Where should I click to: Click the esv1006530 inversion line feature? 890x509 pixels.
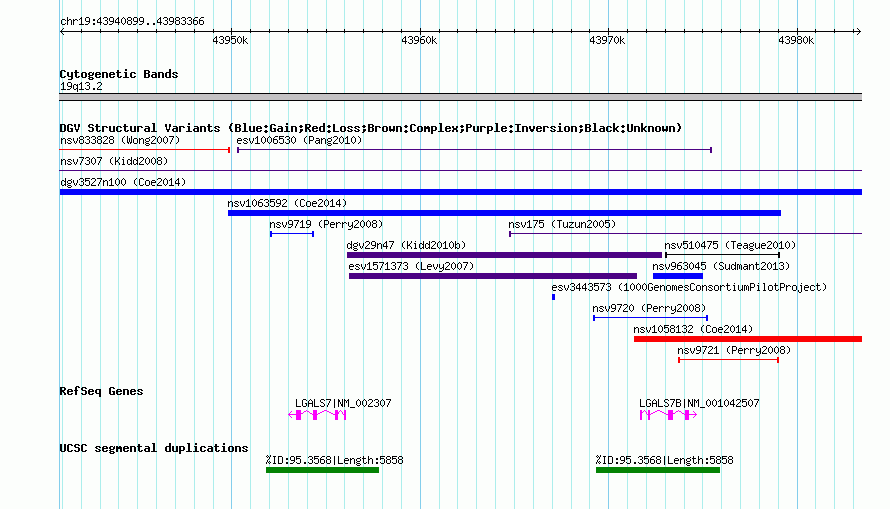475,150
